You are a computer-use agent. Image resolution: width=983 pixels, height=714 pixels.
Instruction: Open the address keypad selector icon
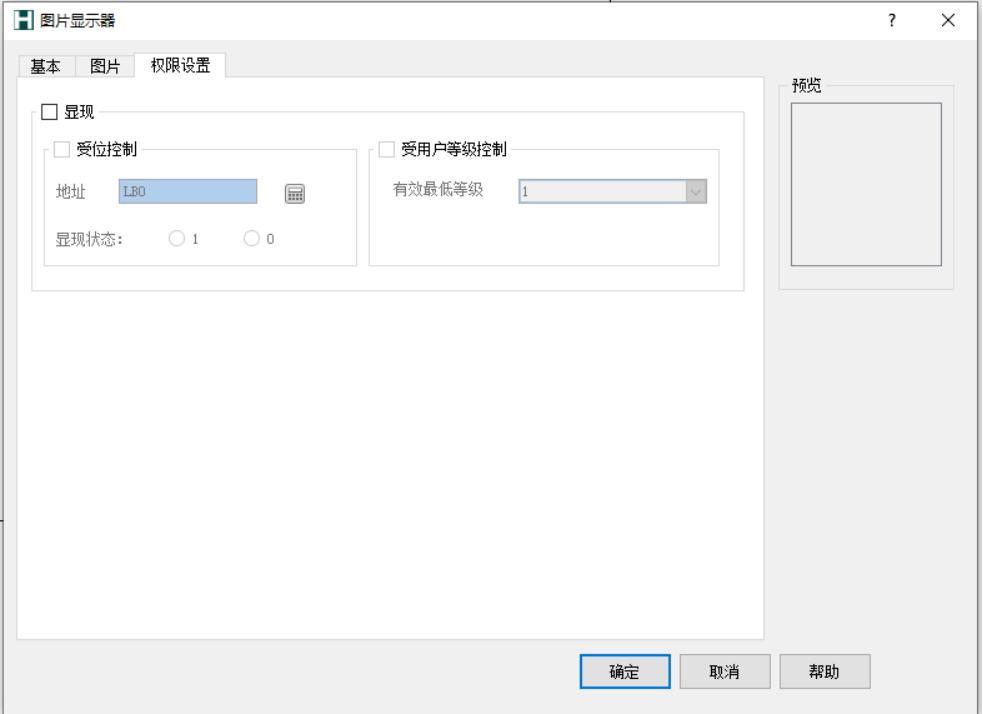[x=294, y=195]
